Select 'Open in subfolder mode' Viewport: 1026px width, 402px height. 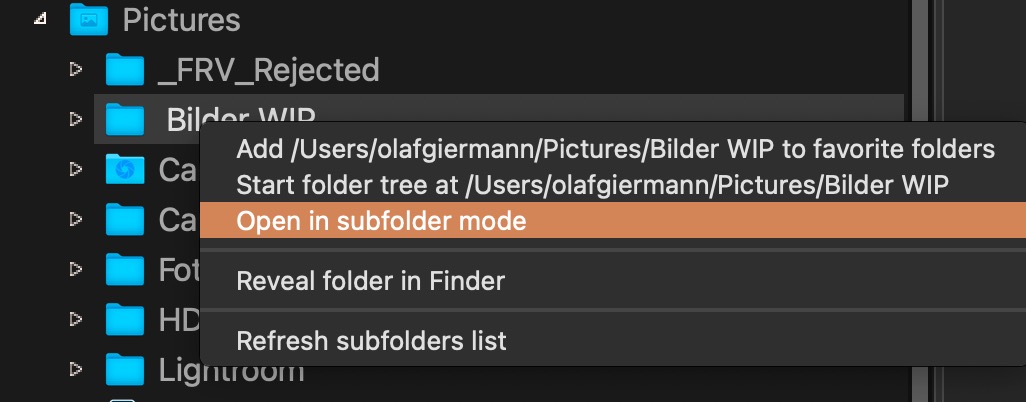tap(381, 221)
